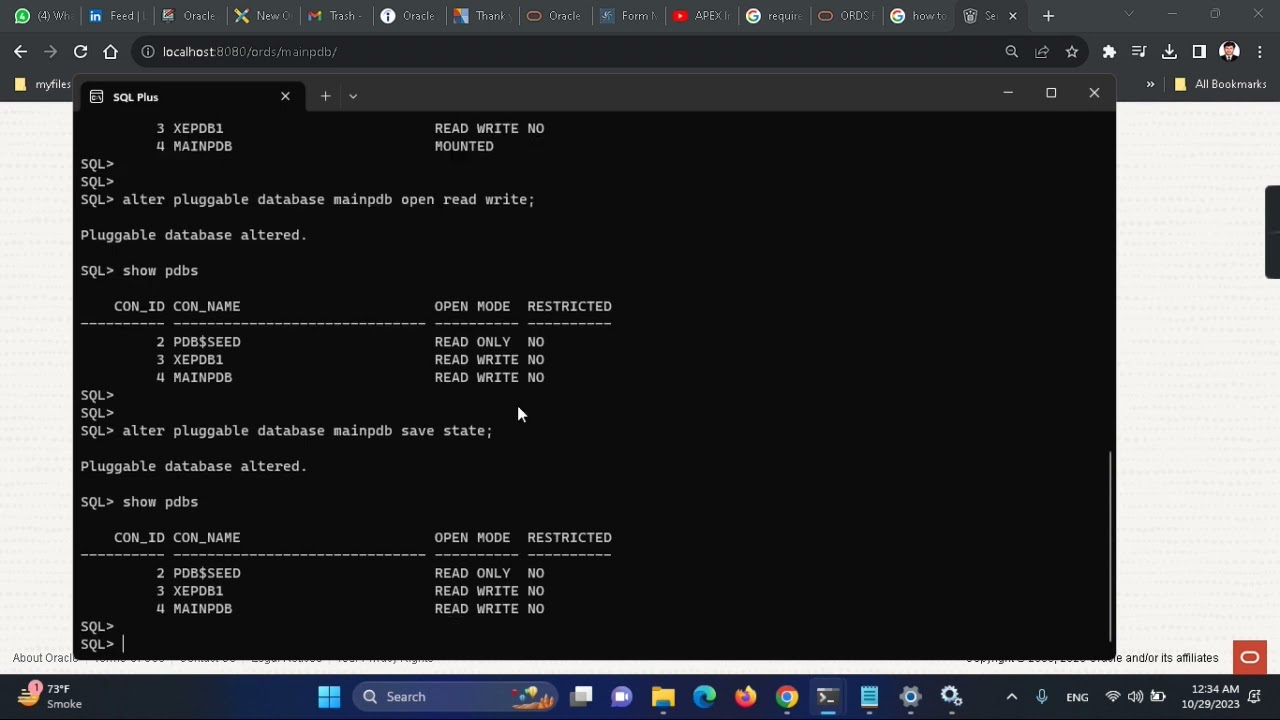Click the command 'alter pluggable database mainpdb save state;'
This screenshot has height=720, width=1280.
pyautogui.click(x=307, y=431)
